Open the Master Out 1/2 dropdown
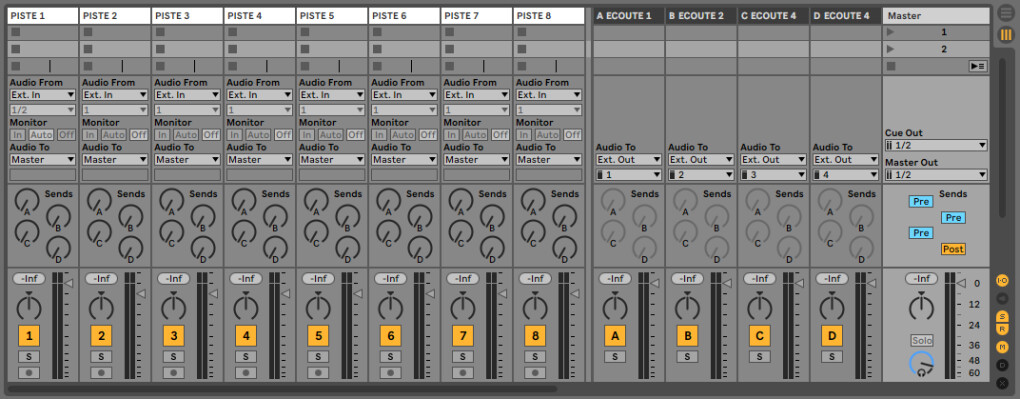This screenshot has width=1020, height=399. (936, 175)
